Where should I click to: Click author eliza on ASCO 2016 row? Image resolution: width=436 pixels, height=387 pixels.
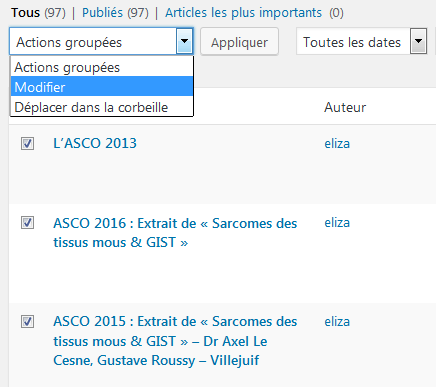[337, 223]
